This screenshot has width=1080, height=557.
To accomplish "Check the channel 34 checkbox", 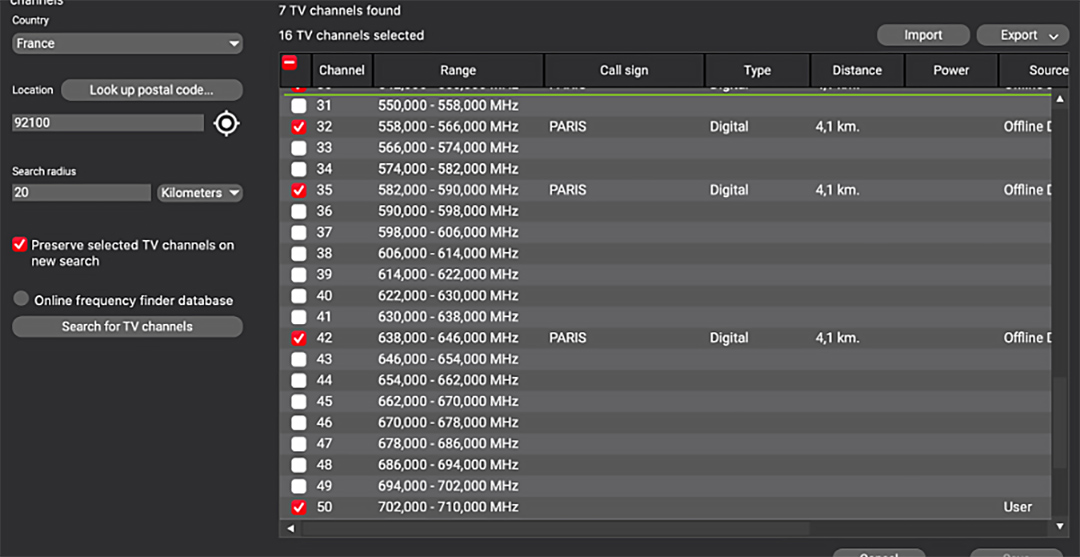I will 298,169.
